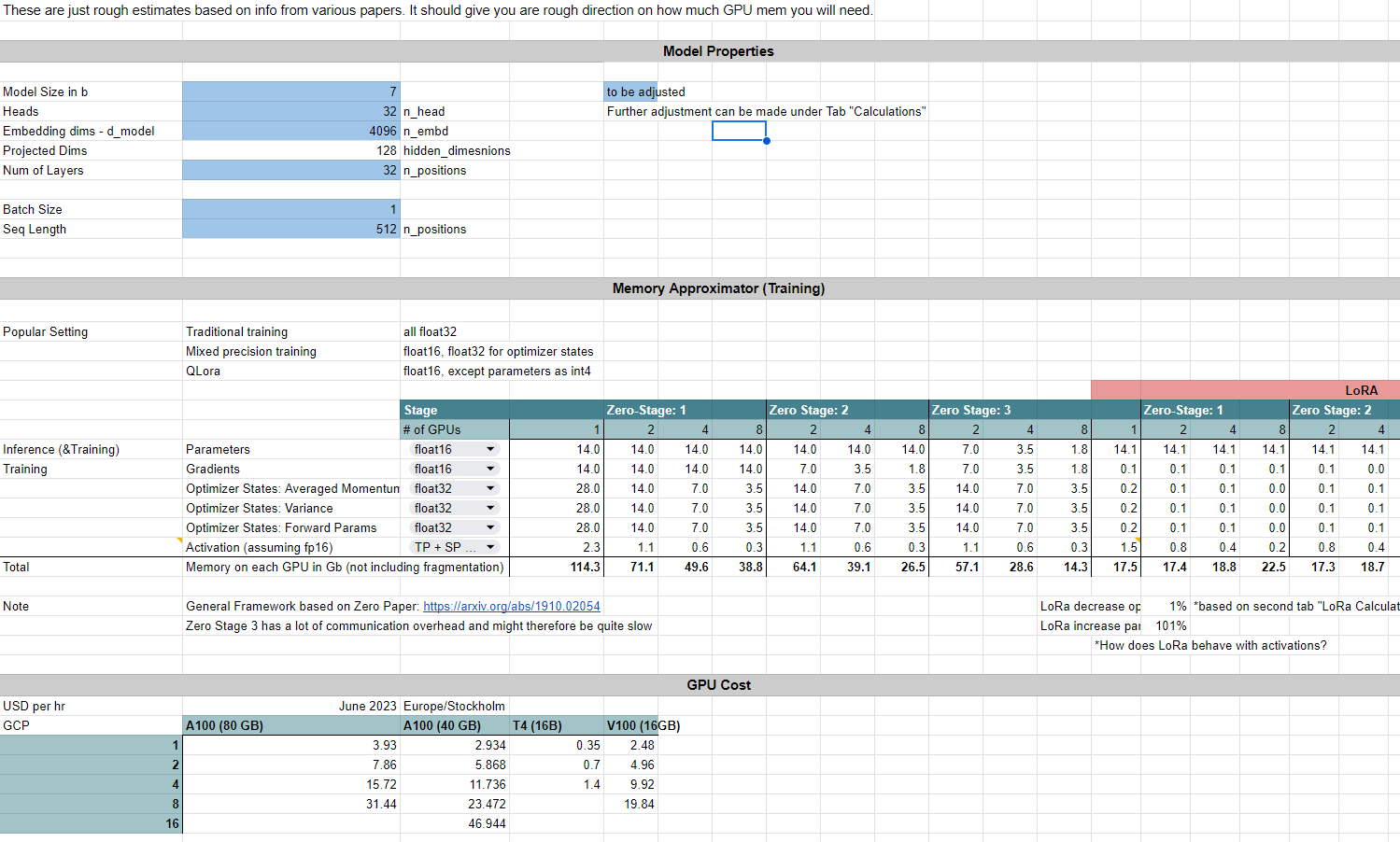Open the Optimizer States Variance float32 dropdown
The height and width of the screenshot is (842, 1400).
(455, 508)
